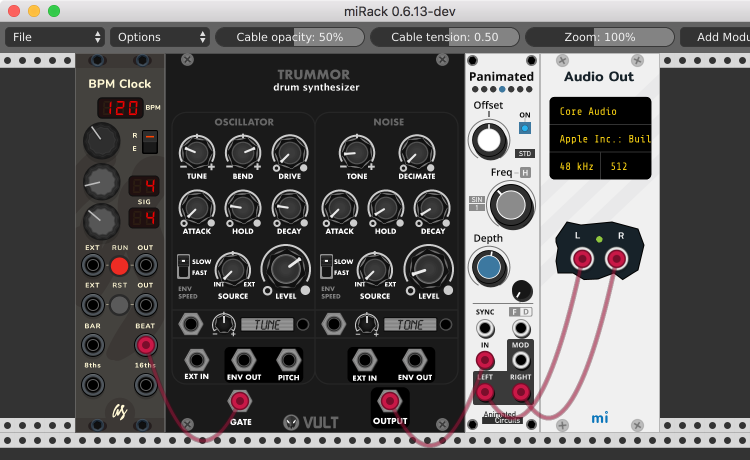Click the BPM Clock RST button

[x=119, y=305]
